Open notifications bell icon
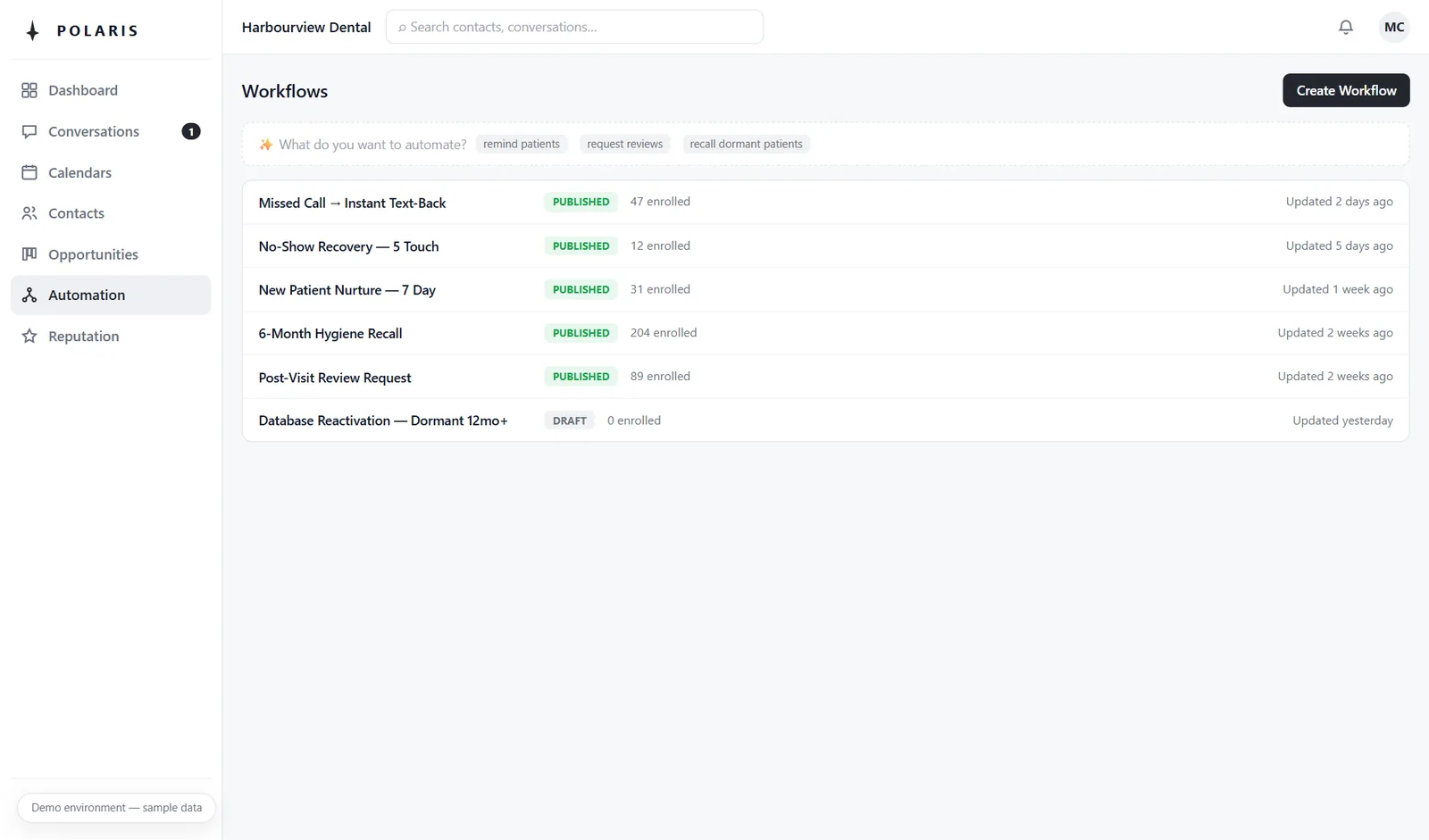 coord(1346,27)
